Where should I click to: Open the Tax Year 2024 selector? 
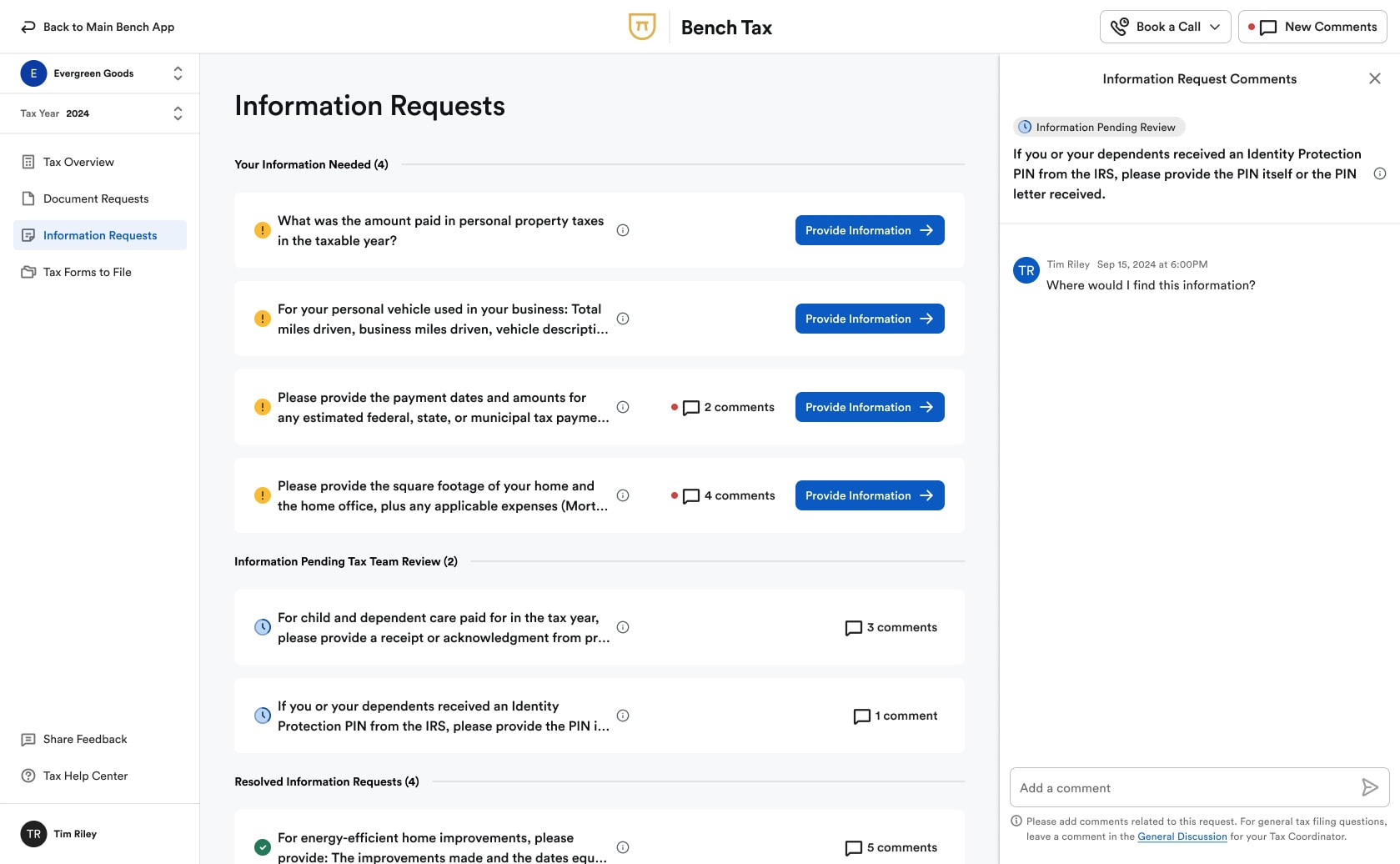[x=100, y=113]
